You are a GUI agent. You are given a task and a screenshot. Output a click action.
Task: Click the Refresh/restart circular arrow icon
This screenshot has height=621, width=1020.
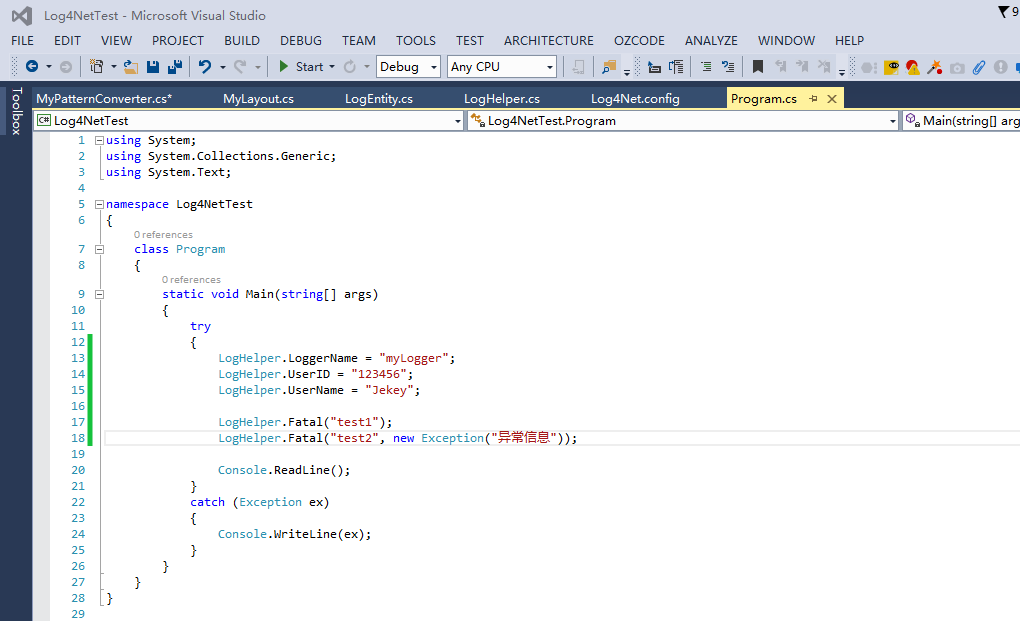350,66
